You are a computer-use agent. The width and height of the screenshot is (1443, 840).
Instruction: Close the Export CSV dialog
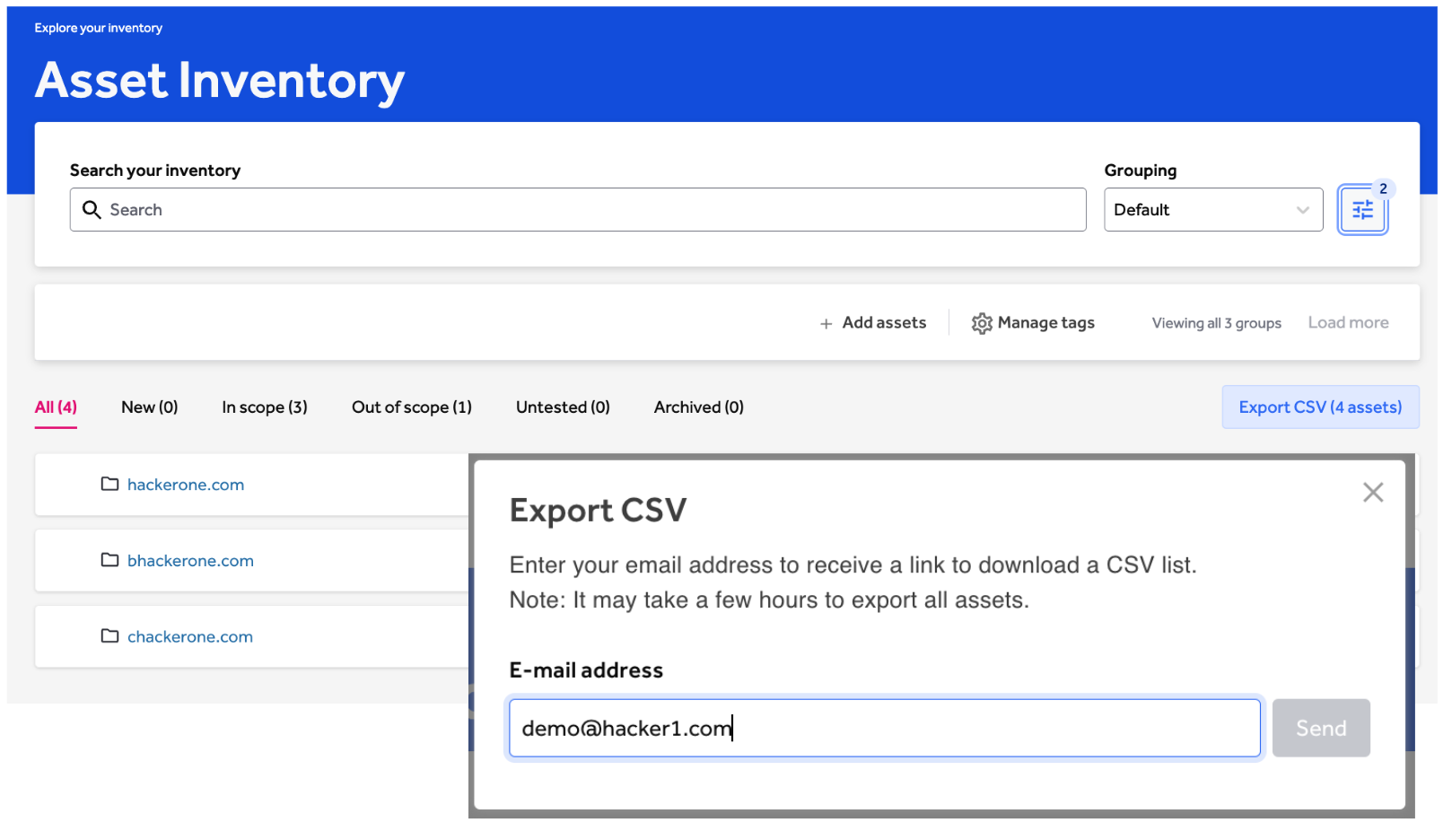click(x=1372, y=492)
